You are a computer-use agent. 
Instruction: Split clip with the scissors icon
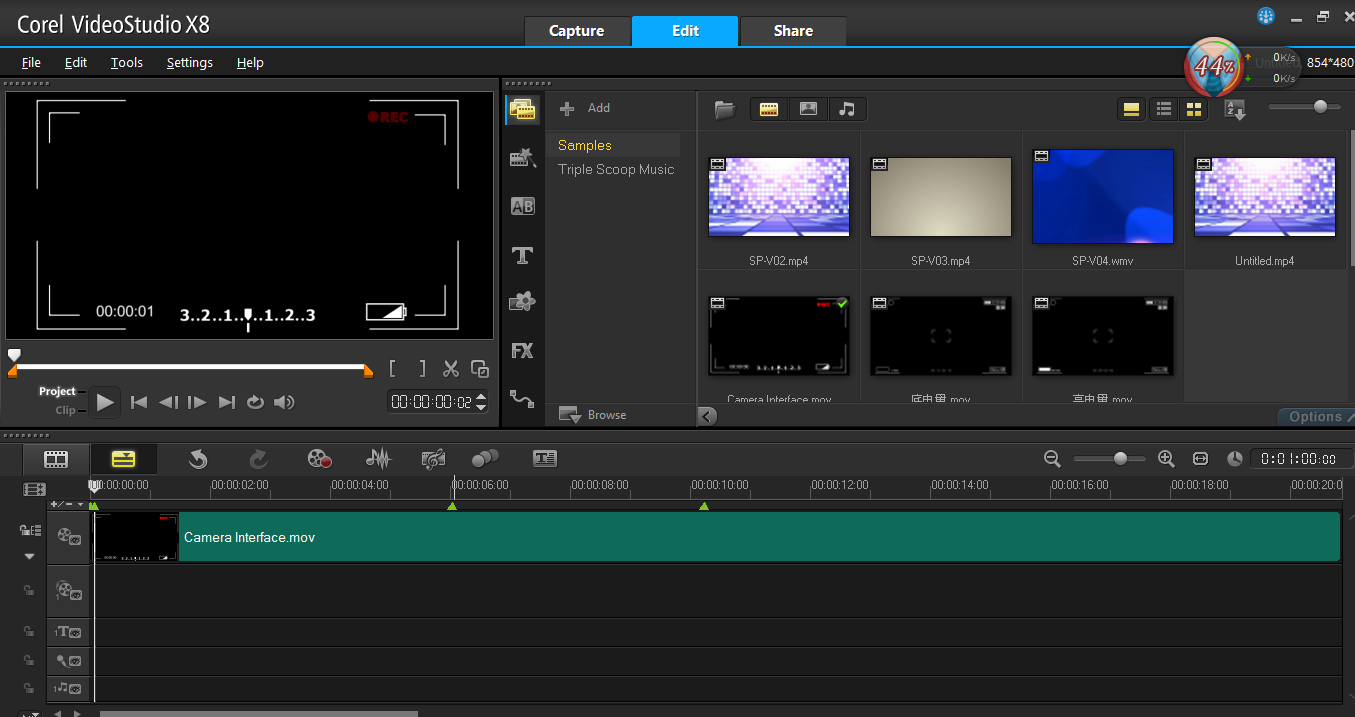pyautogui.click(x=451, y=369)
